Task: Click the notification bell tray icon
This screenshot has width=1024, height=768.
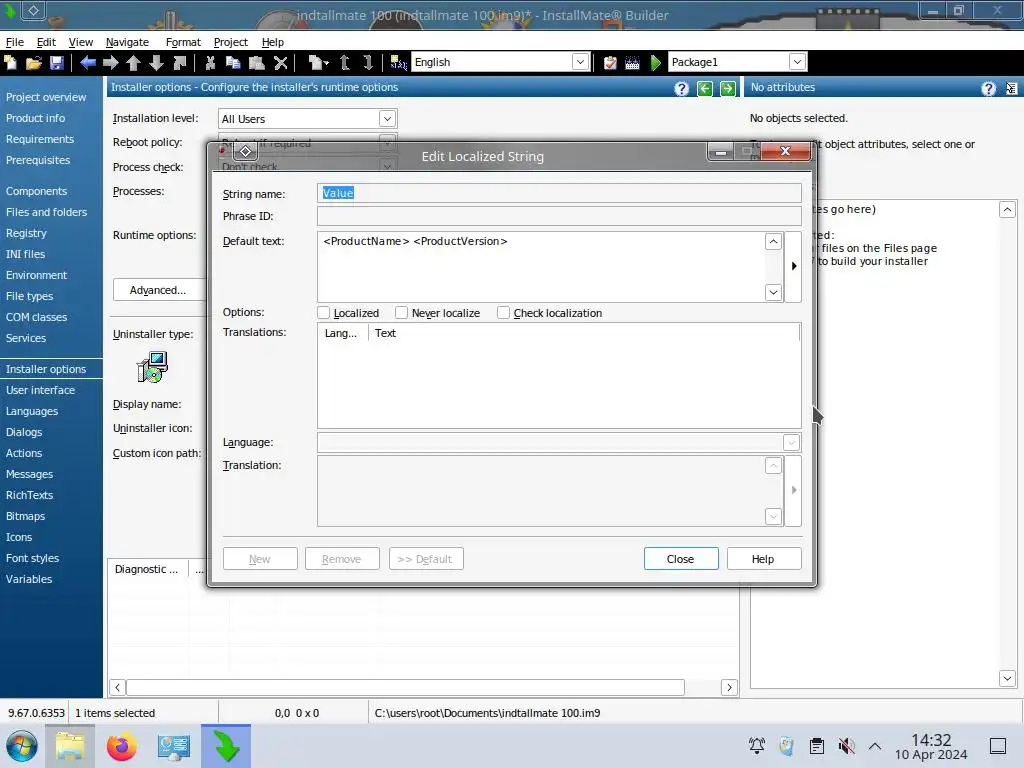Action: pyautogui.click(x=757, y=746)
